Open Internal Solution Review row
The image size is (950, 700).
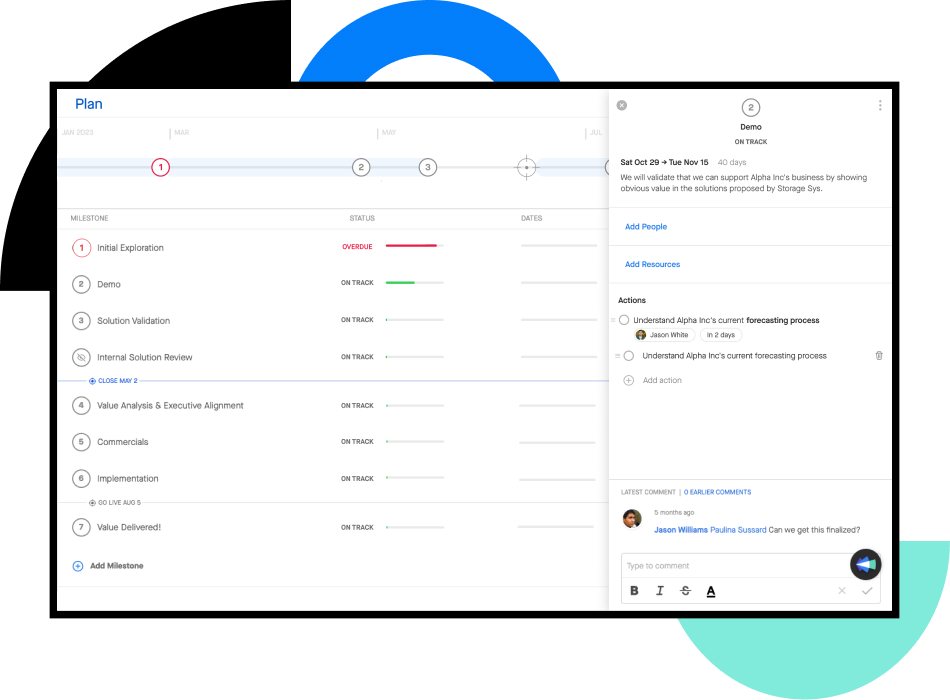point(333,358)
